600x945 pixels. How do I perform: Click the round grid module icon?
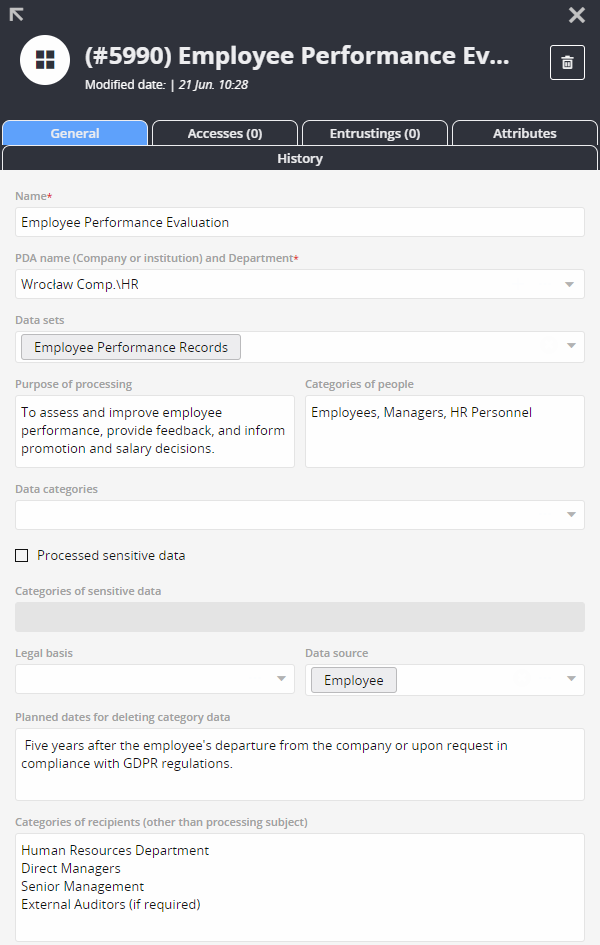[45, 60]
